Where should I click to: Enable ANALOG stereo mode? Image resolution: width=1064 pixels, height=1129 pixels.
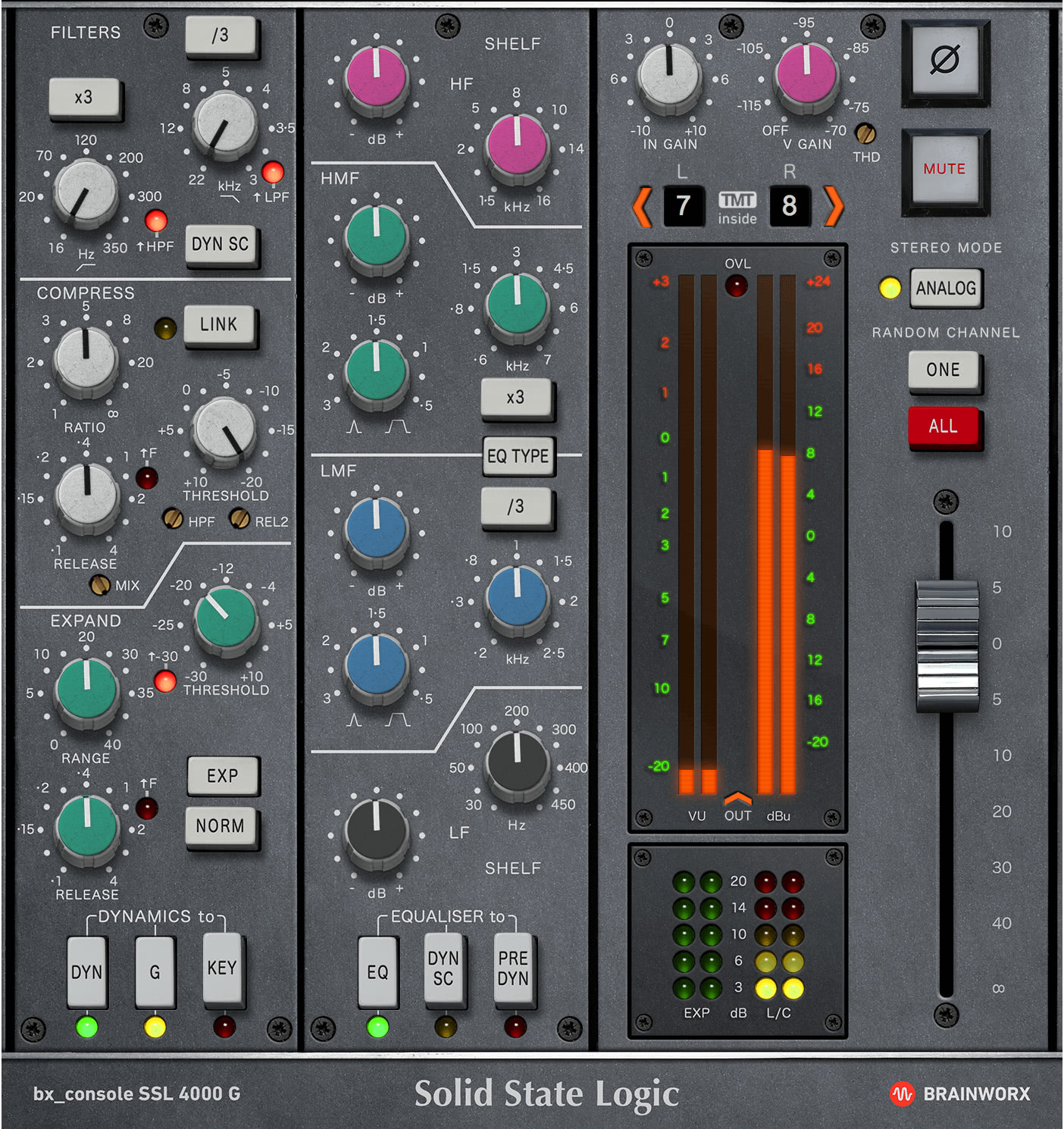(x=945, y=288)
